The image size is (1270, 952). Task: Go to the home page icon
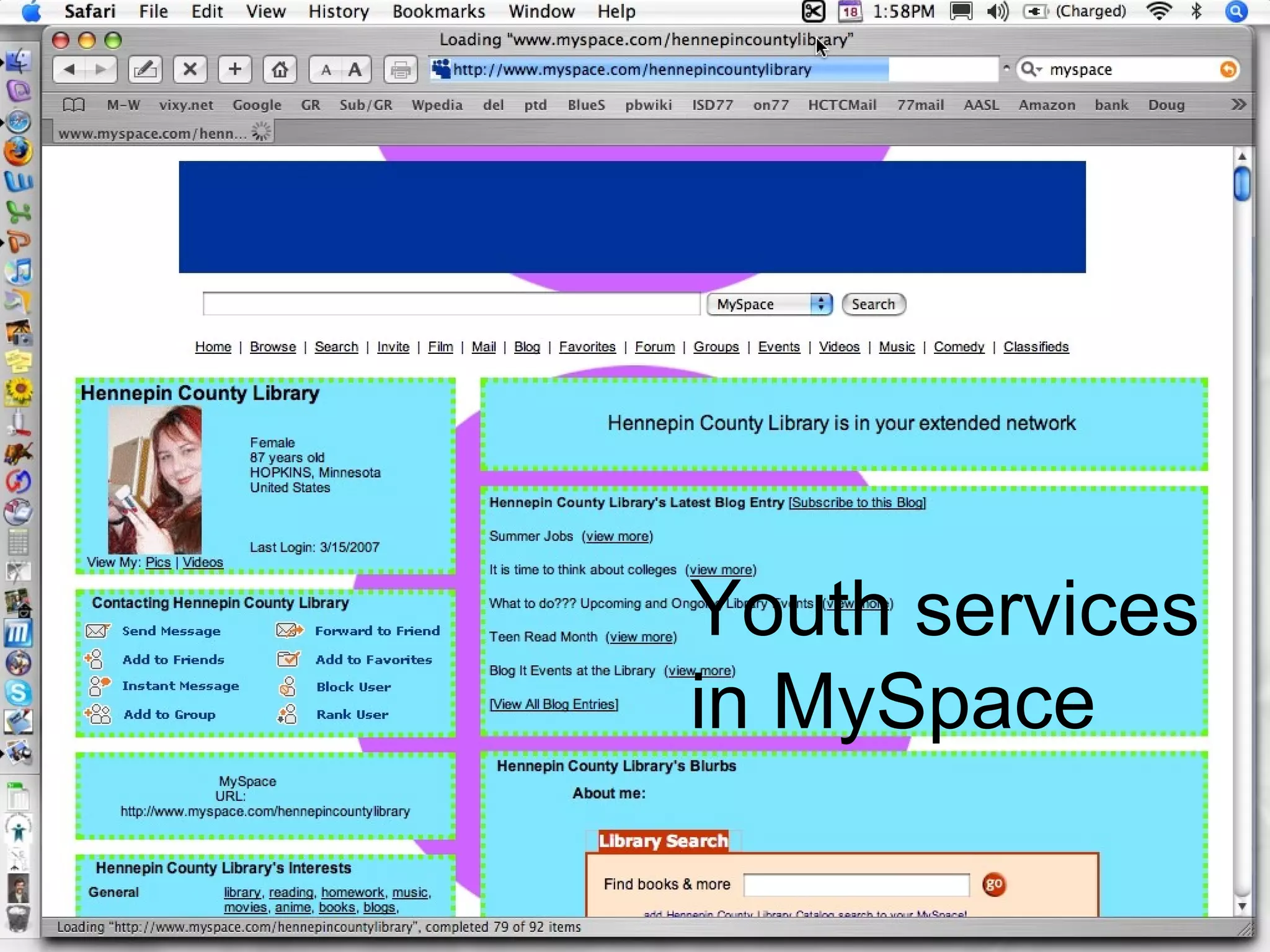(280, 69)
